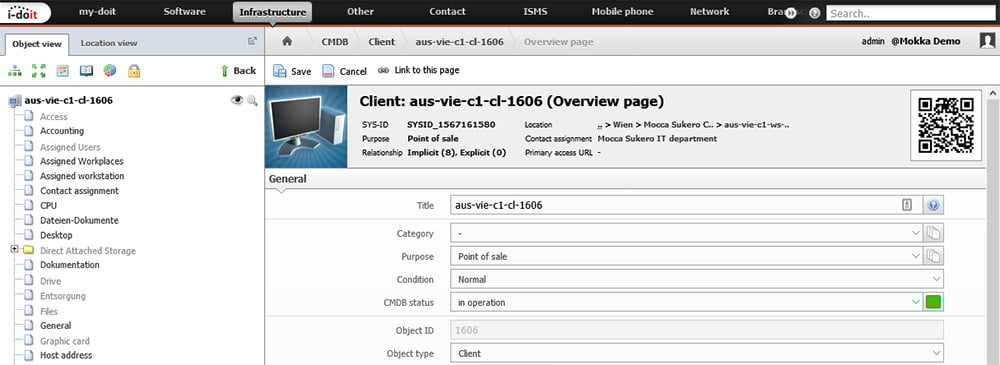This screenshot has width=1000, height=365.
Task: Click the magnifier icon beside aus-vie-c1-cl-1606
Action: (252, 100)
